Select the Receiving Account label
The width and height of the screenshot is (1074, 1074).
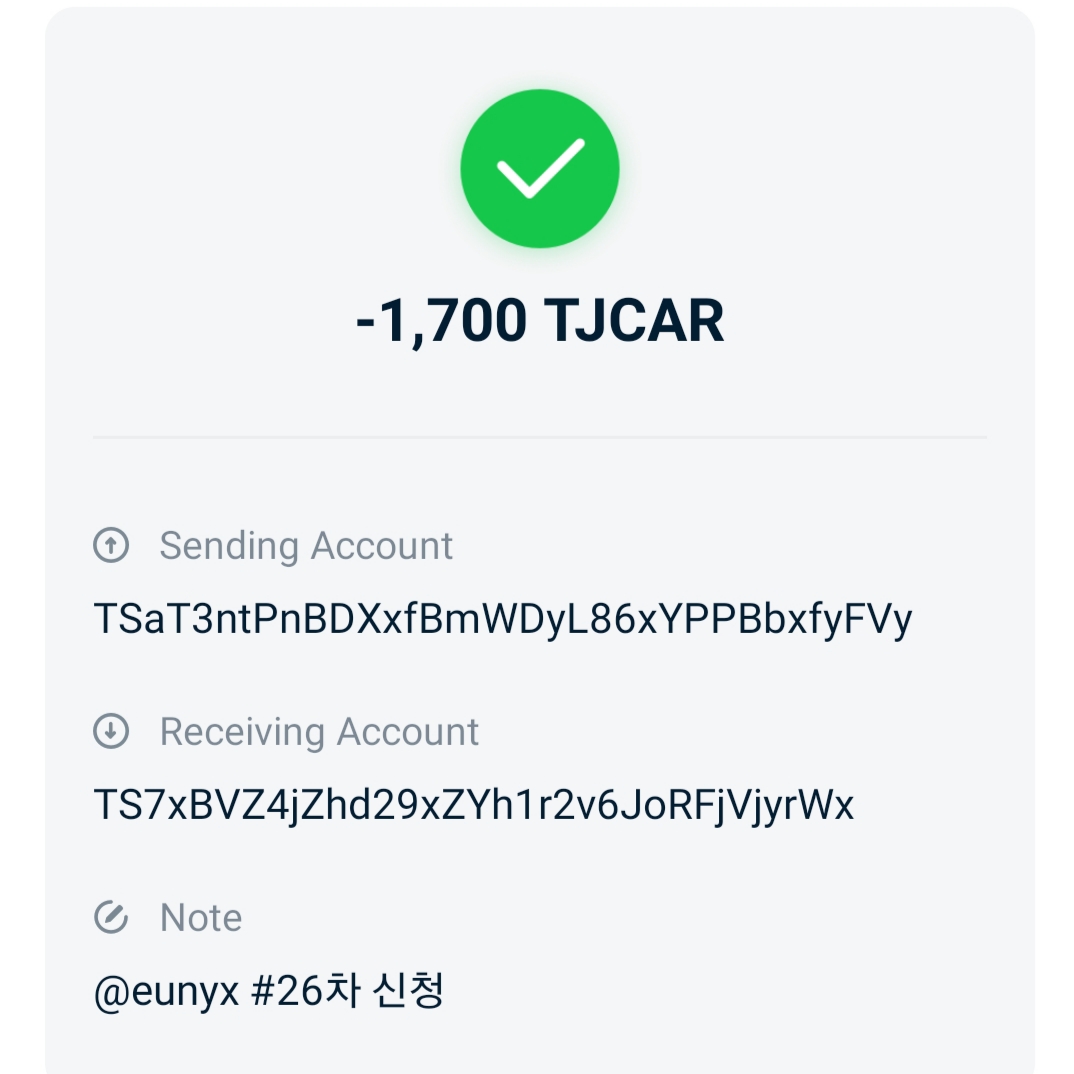coord(319,732)
